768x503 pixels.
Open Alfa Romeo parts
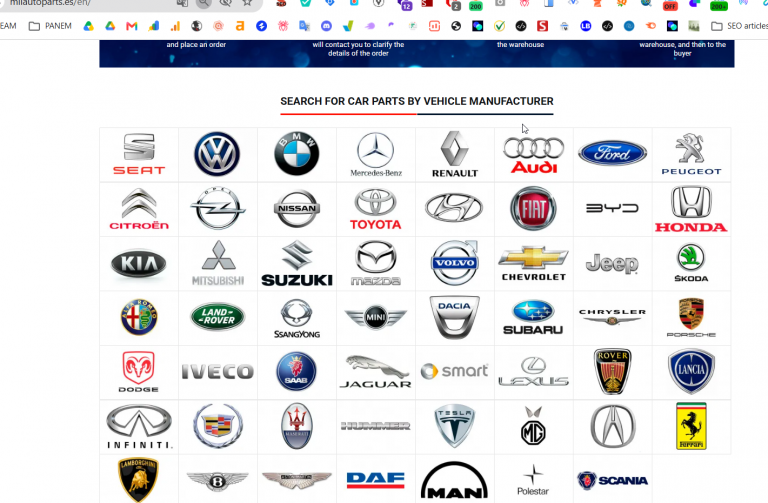pos(139,317)
